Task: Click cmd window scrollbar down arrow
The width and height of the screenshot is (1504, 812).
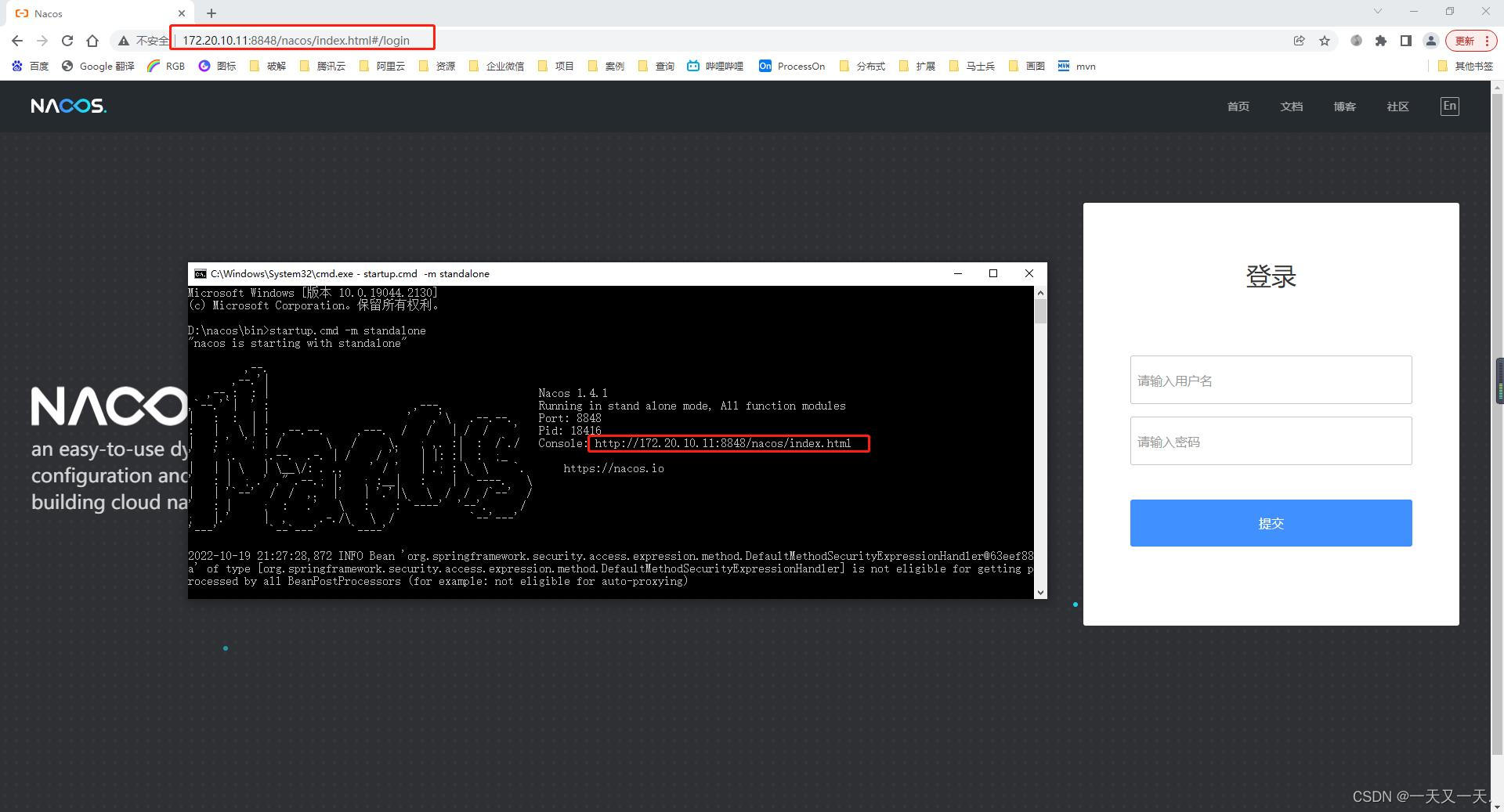Action: pyautogui.click(x=1040, y=593)
